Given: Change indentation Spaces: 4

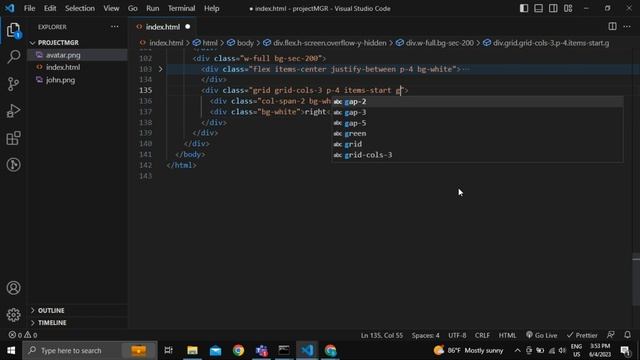Looking at the screenshot, I should [425, 335].
